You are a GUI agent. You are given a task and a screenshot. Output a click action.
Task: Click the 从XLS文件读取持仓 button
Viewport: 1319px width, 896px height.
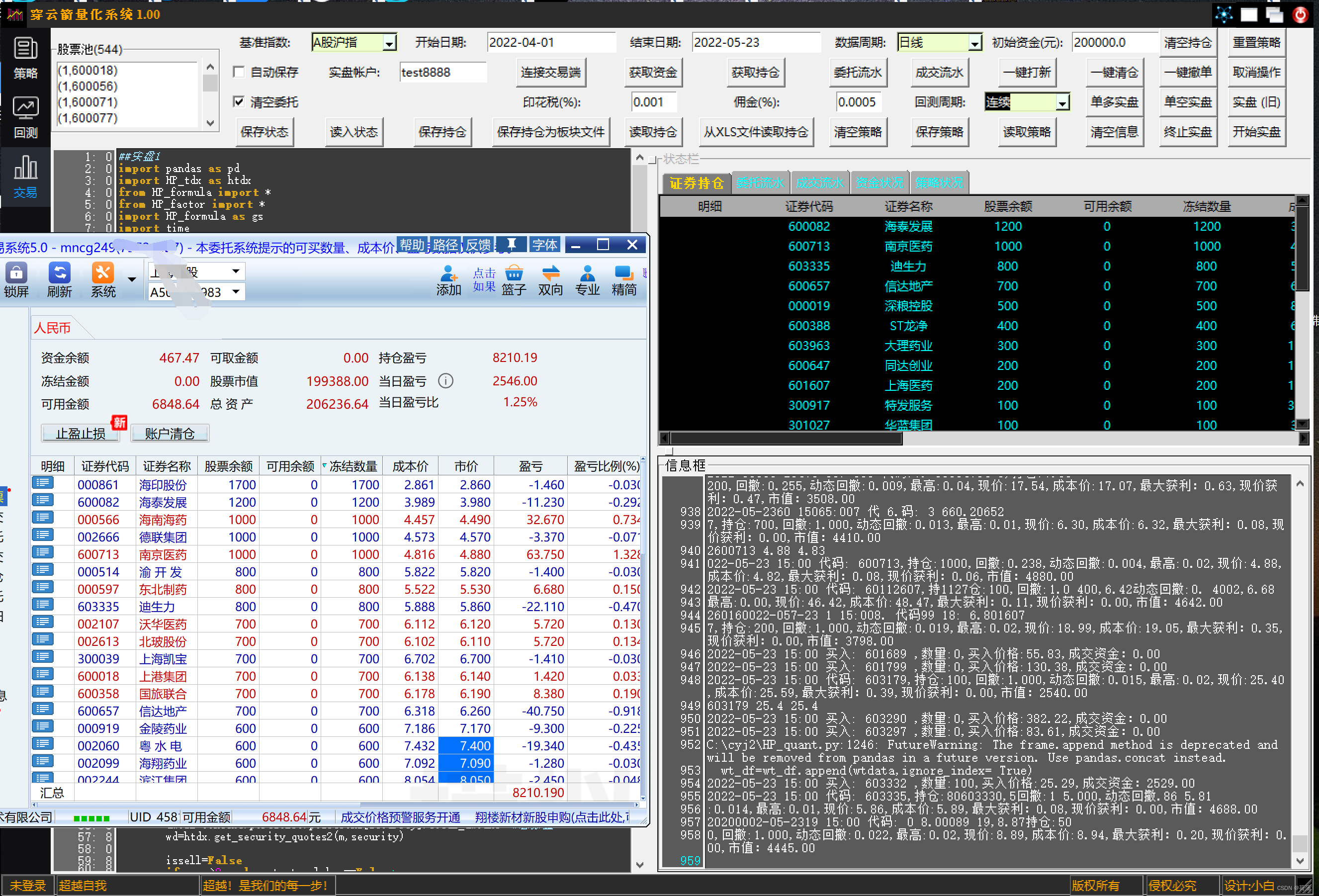point(756,132)
